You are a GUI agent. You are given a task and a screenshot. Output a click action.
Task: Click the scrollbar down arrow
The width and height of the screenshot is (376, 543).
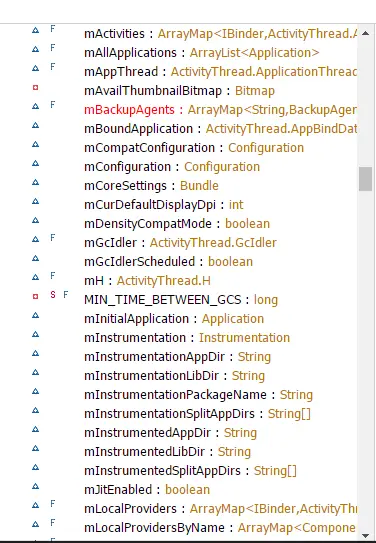(x=365, y=536)
